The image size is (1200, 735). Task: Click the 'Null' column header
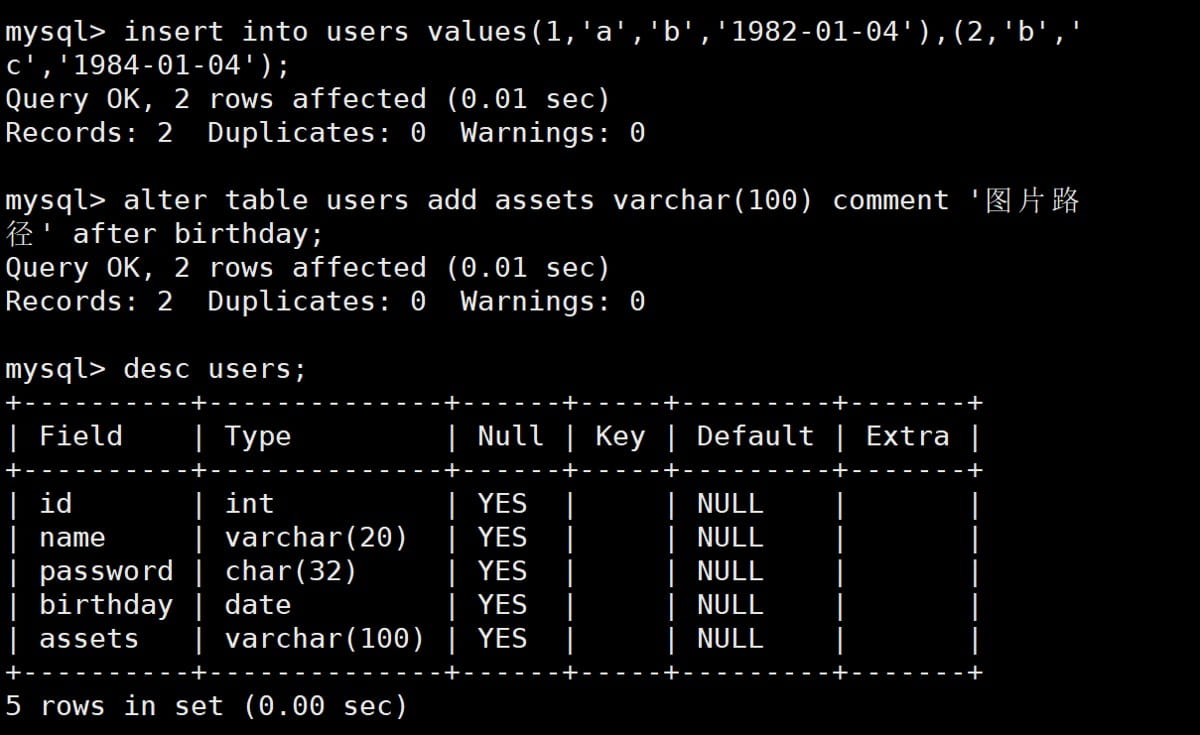pos(510,436)
